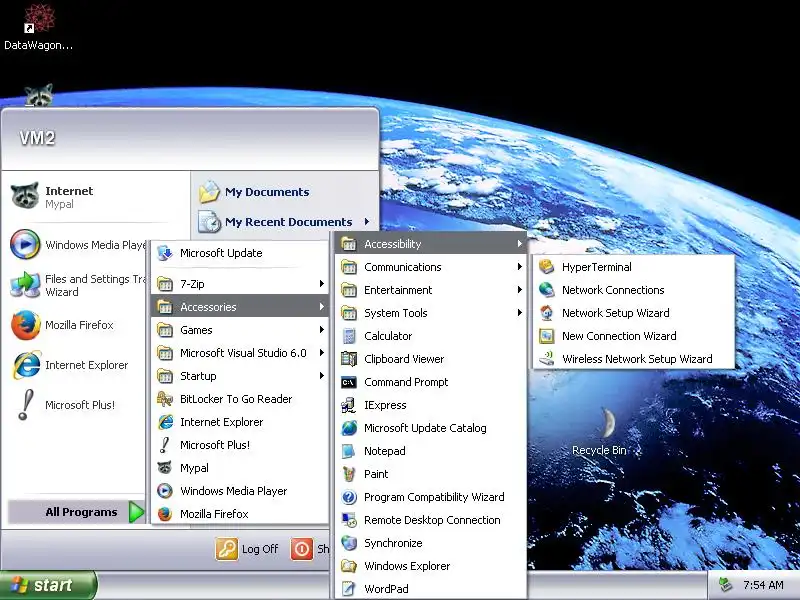Open Microsoft Update in All Programs

240,253
